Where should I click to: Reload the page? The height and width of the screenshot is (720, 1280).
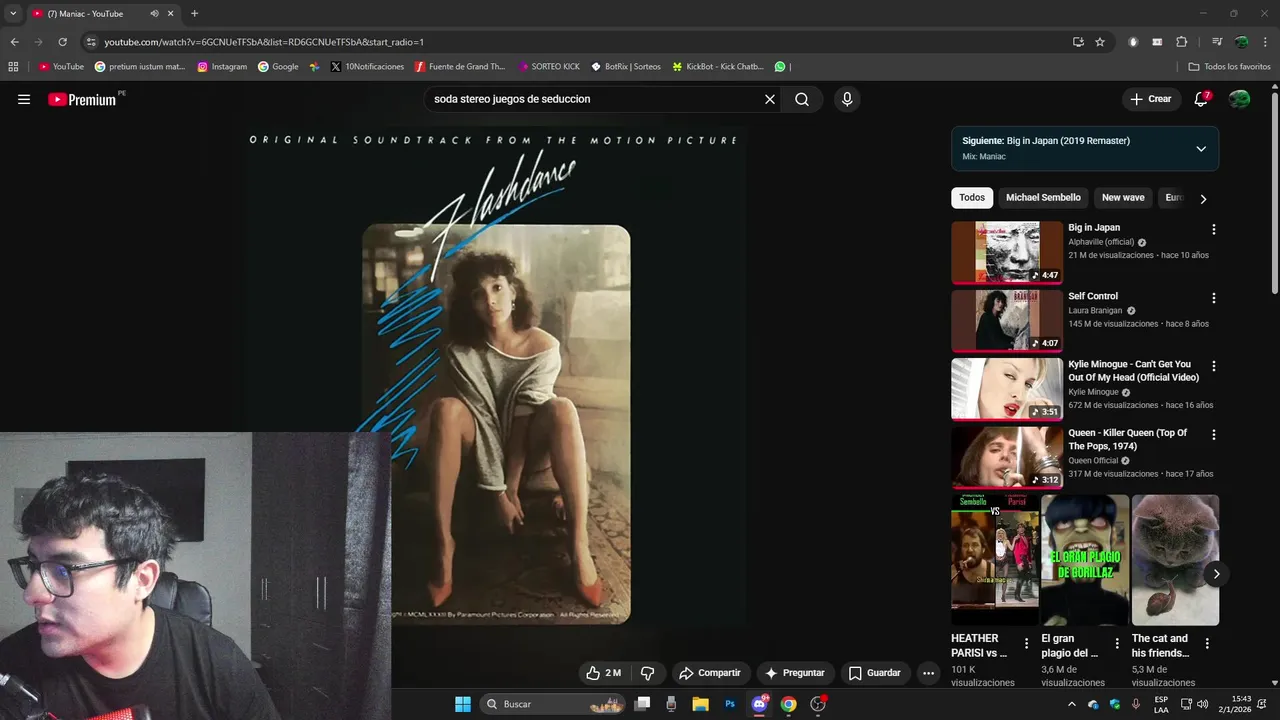(62, 42)
